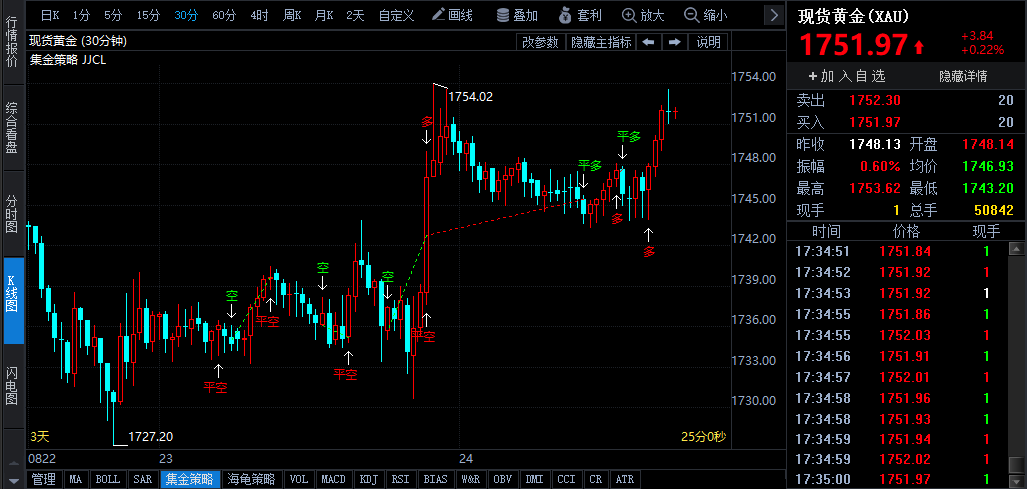Screen dimensions: 1027x489
Task: Toggle 隐藏详情 to hide quote details
Action: click(x=963, y=76)
